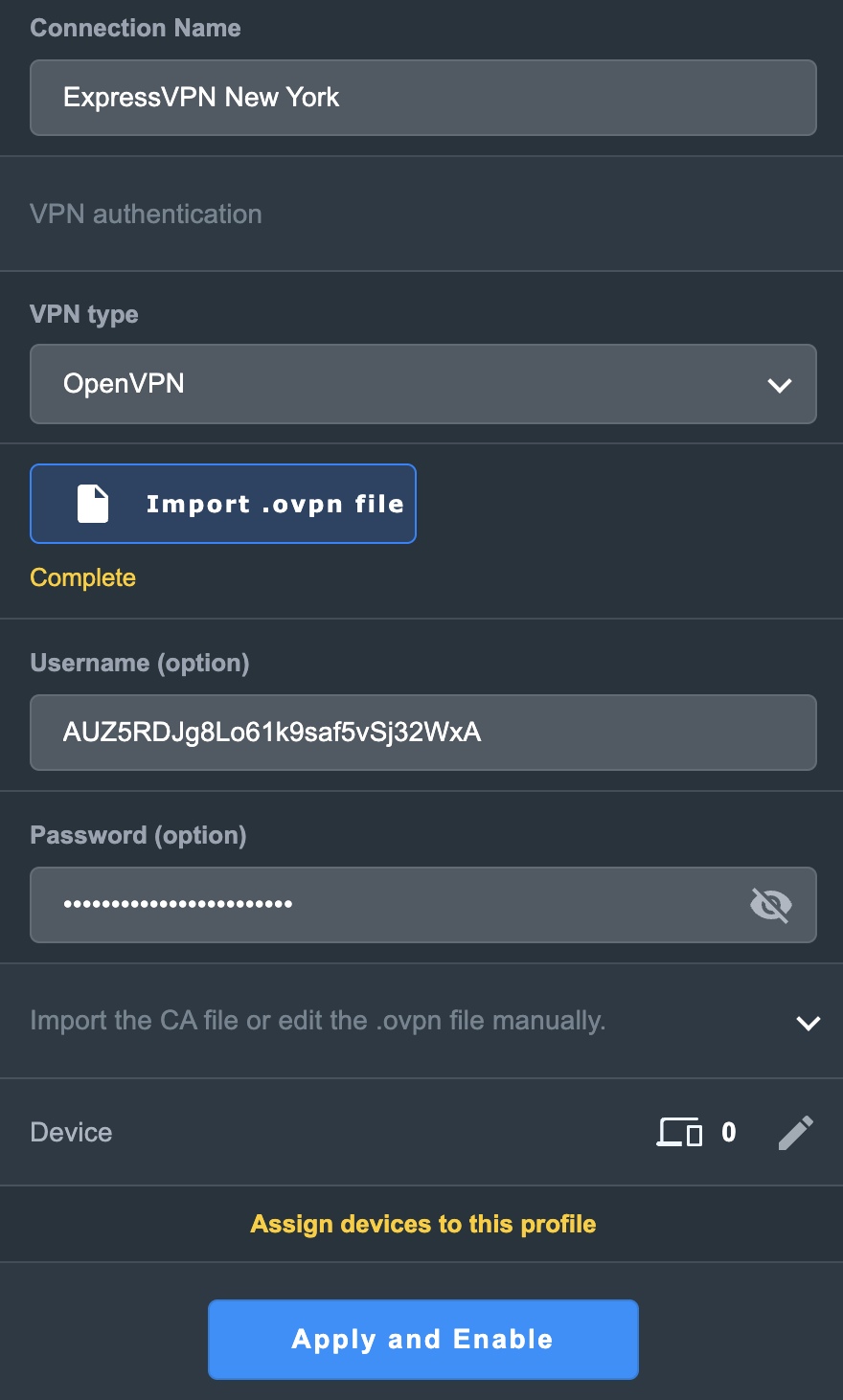
Task: Toggle password visibility eye icon
Action: (771, 905)
